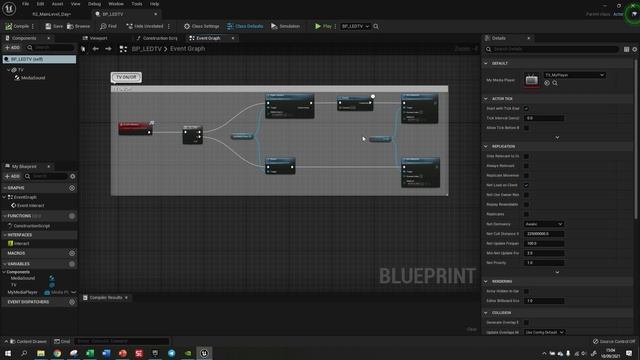This screenshot has height=360, width=640.
Task: Toggle Actor Hidden in Game checkbox
Action: pyautogui.click(x=526, y=291)
